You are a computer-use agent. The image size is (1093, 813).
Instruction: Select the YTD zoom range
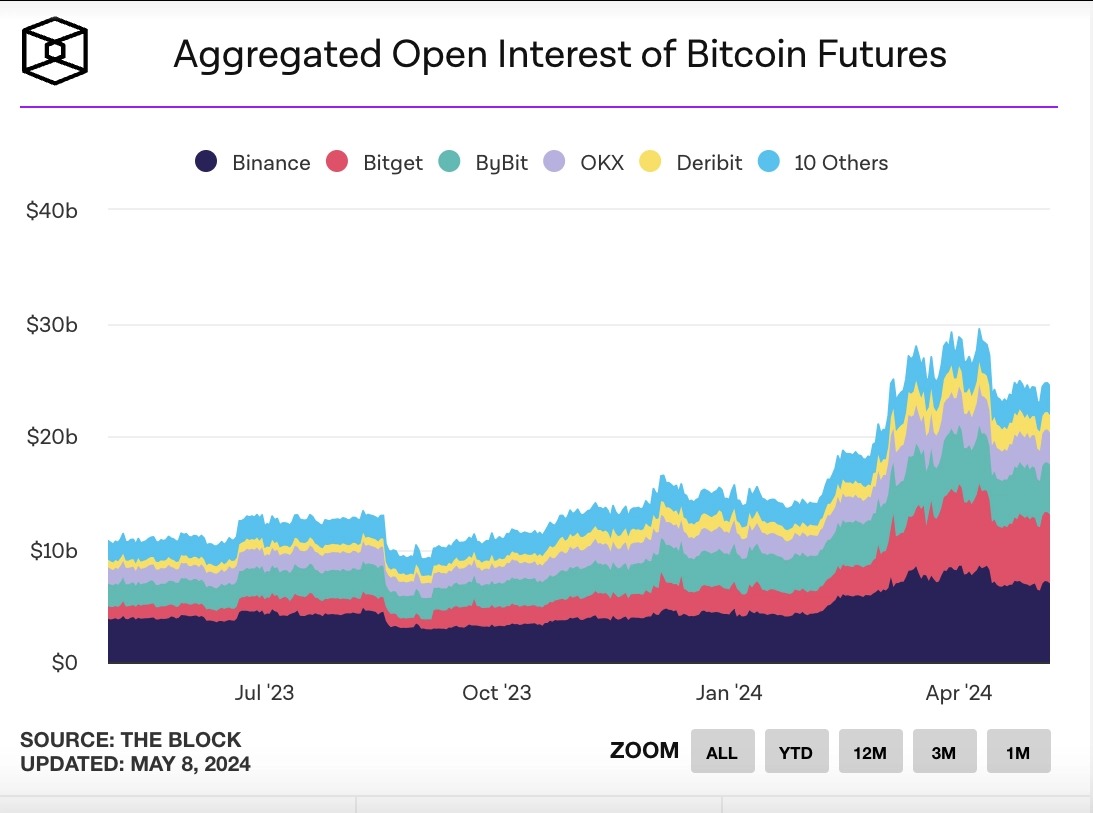[796, 752]
